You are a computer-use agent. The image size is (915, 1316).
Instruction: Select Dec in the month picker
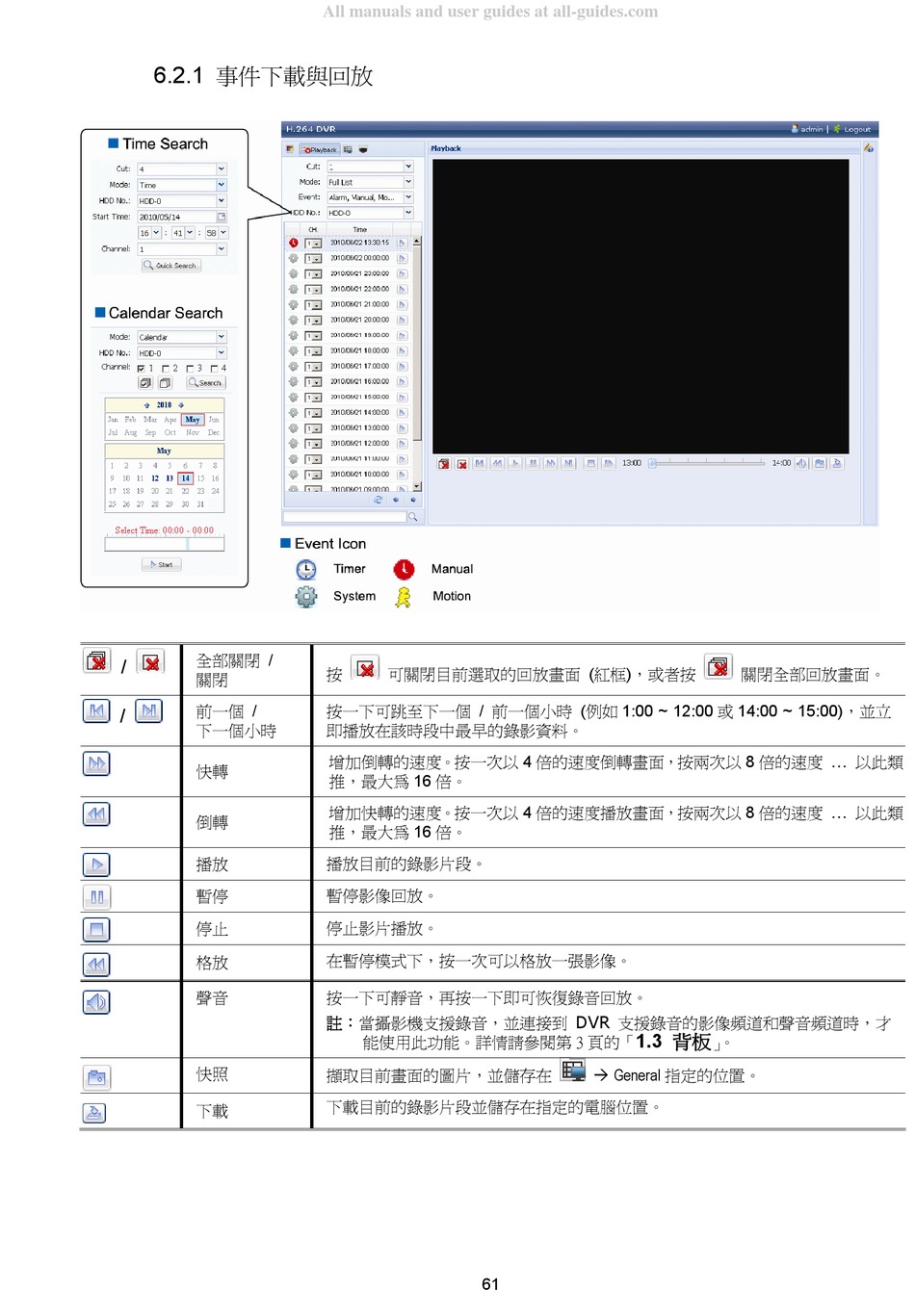click(214, 432)
